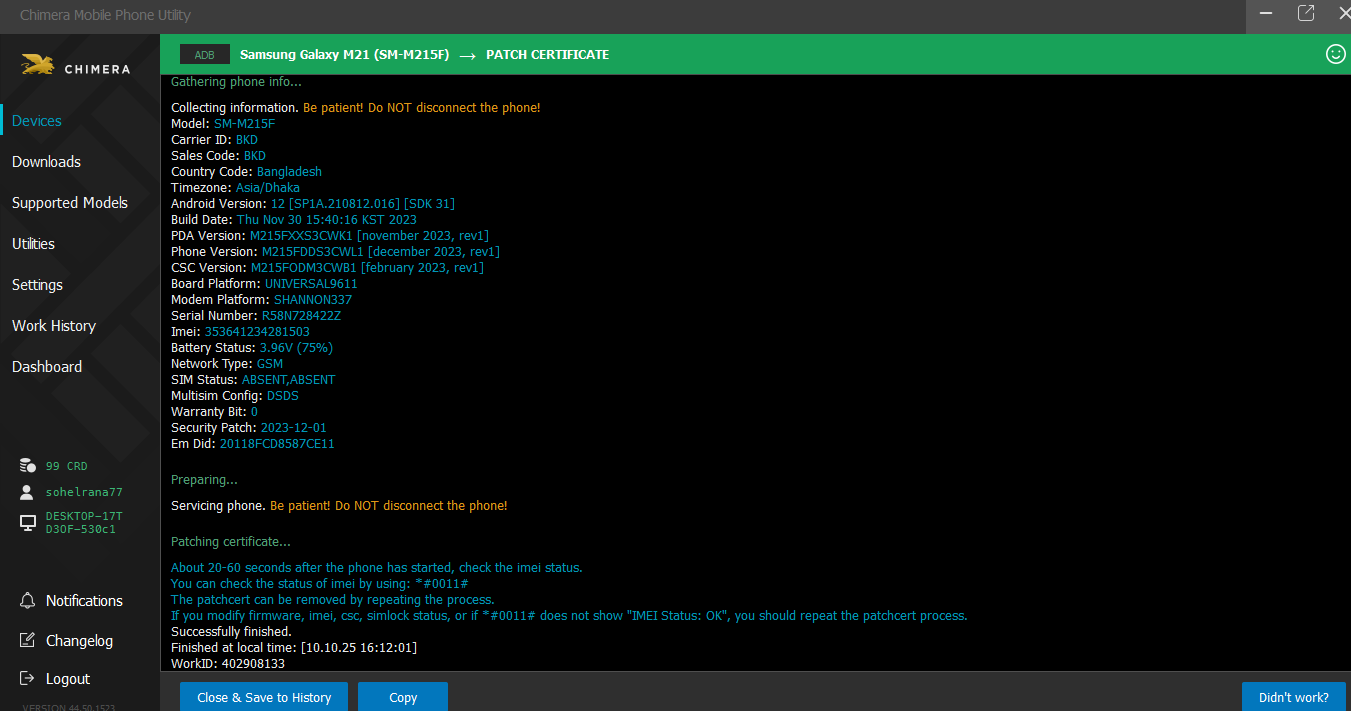The height and width of the screenshot is (711, 1351).
Task: Click the desktop computer icon
Action: 28,522
